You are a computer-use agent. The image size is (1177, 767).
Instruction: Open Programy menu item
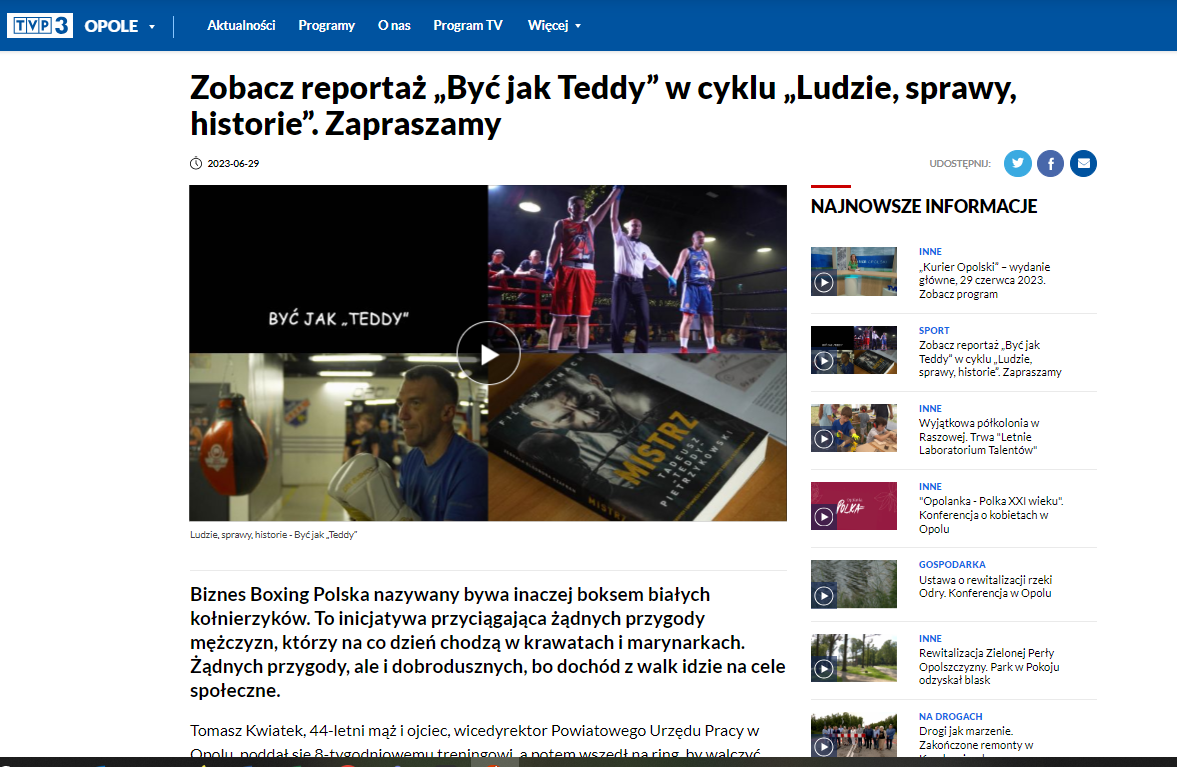[327, 26]
